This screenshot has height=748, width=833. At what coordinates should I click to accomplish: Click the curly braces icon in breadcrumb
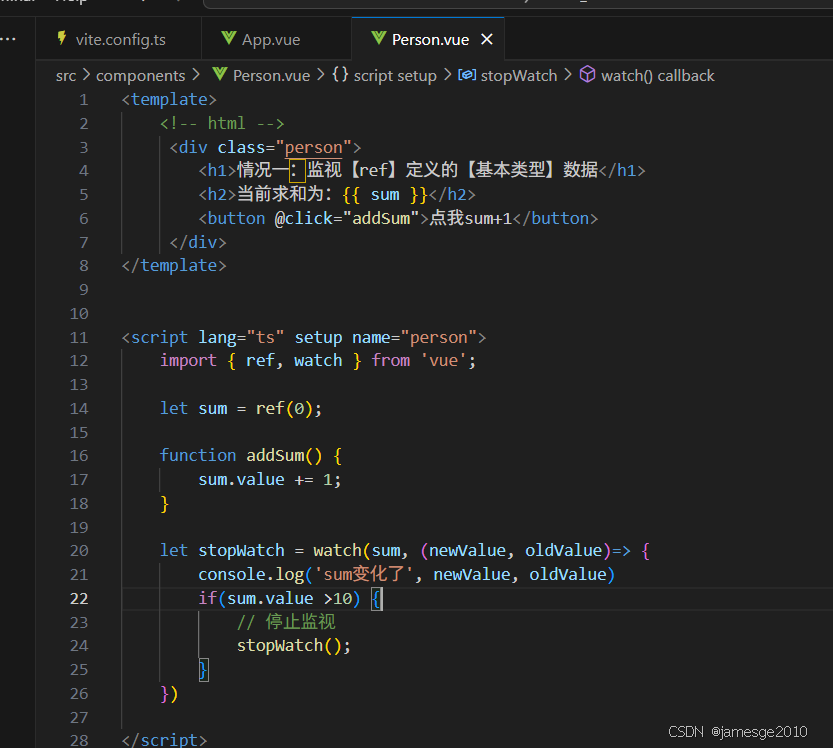[x=340, y=74]
